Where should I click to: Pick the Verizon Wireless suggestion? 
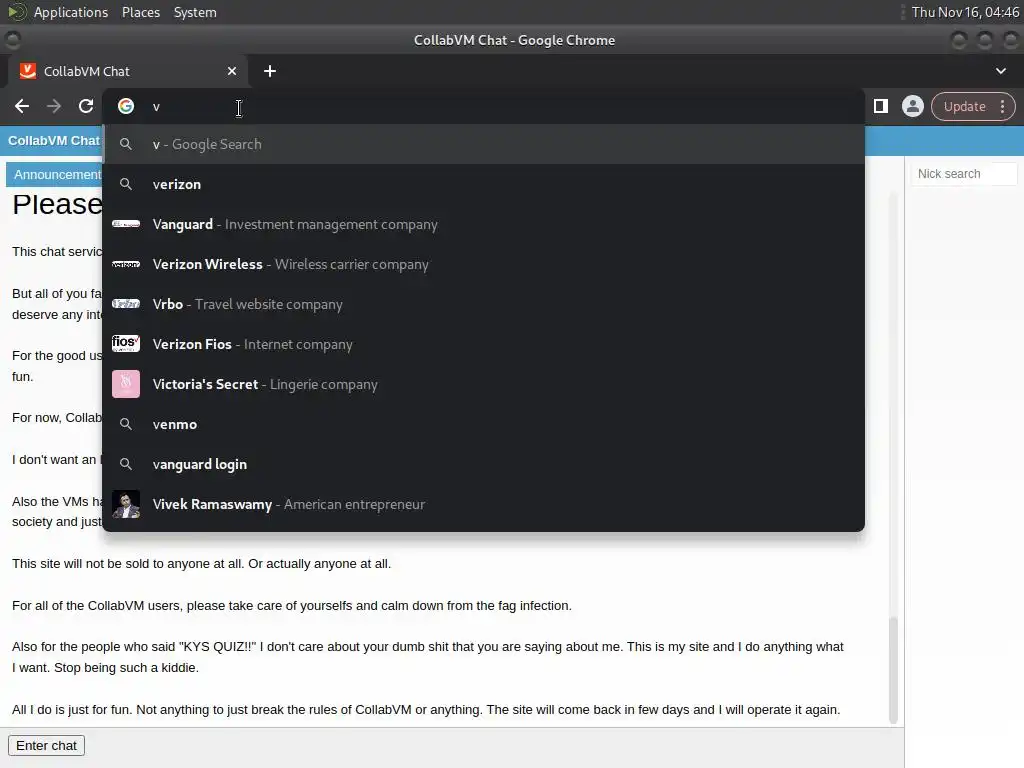483,264
